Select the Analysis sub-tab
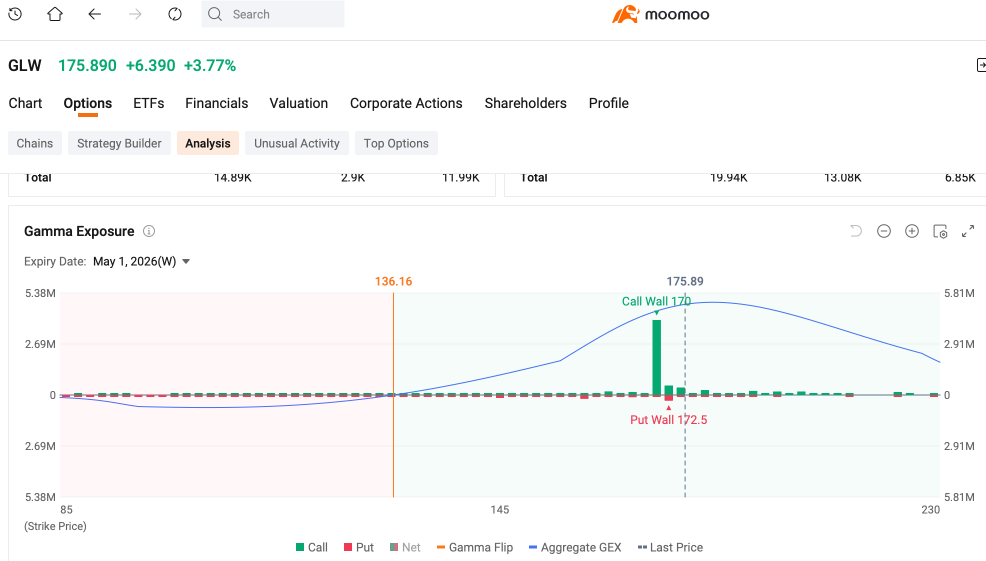 click(x=208, y=143)
